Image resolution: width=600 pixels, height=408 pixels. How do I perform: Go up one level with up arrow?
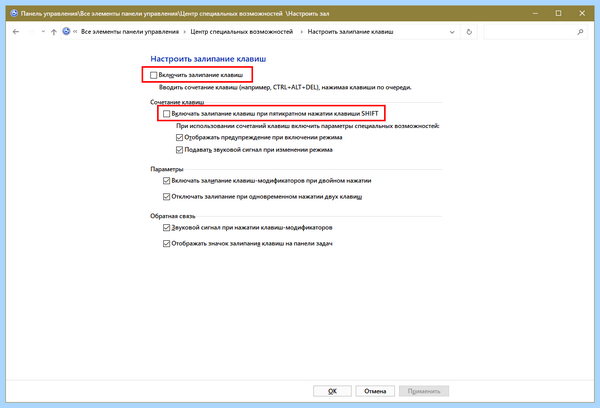pyautogui.click(x=54, y=32)
